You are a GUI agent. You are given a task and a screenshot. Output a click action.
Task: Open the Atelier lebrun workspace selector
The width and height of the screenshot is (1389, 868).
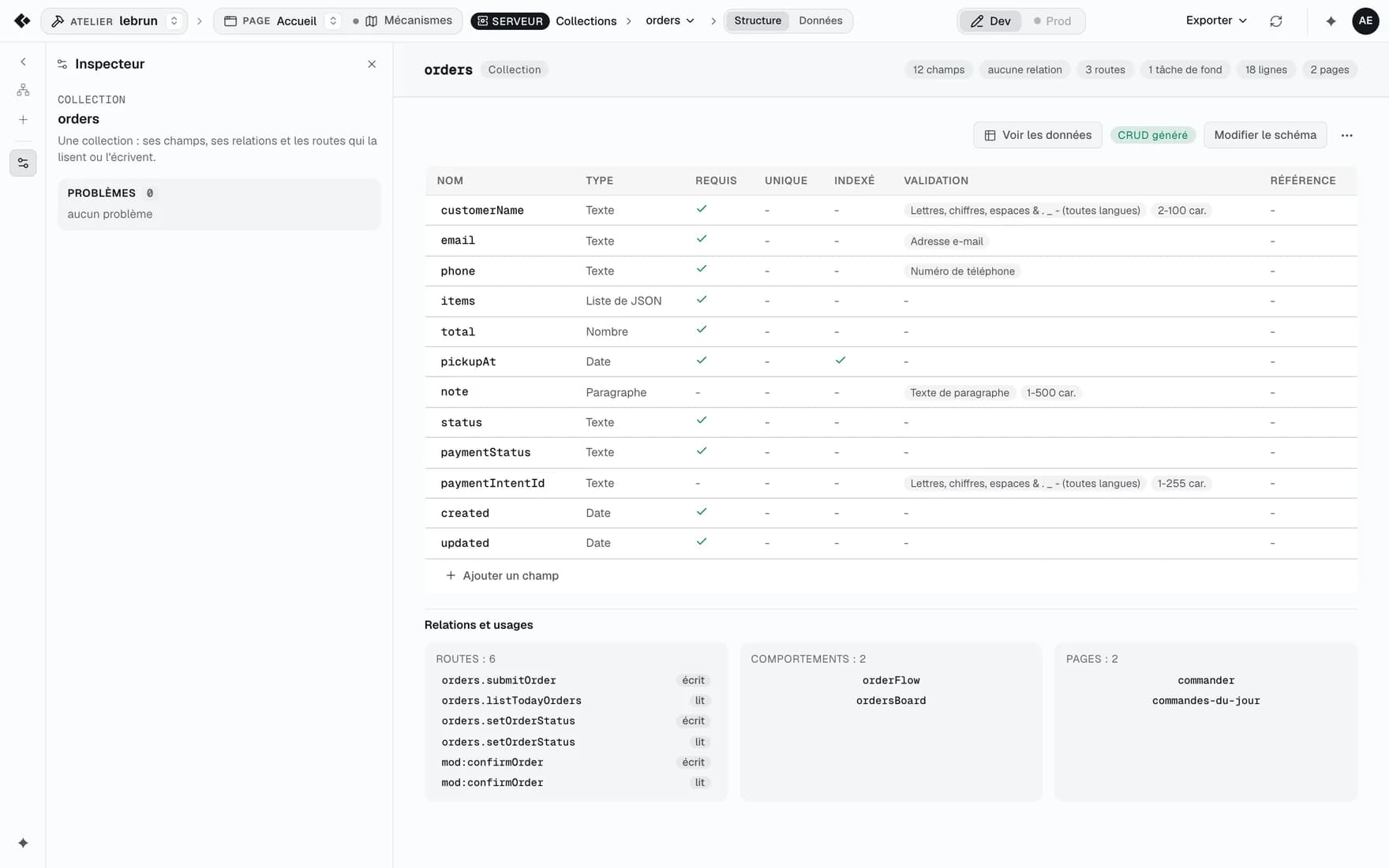point(114,21)
